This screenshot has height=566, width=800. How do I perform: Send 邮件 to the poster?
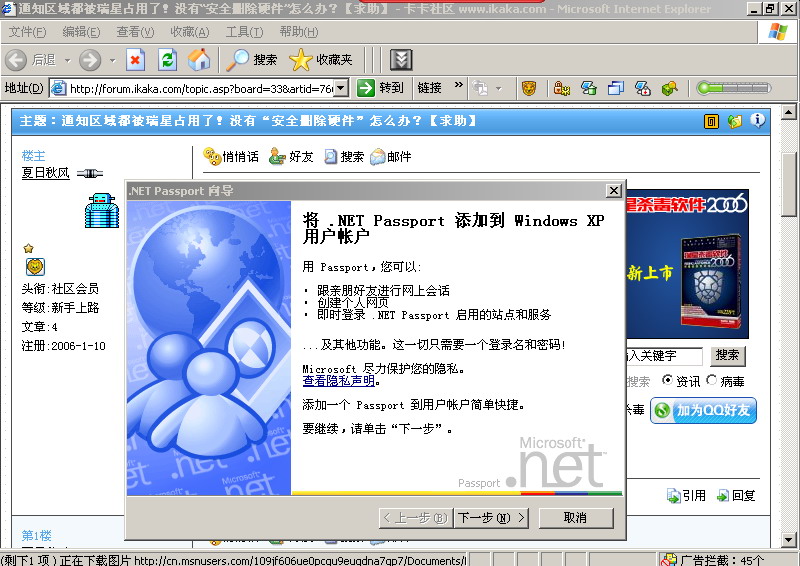pyautogui.click(x=390, y=156)
